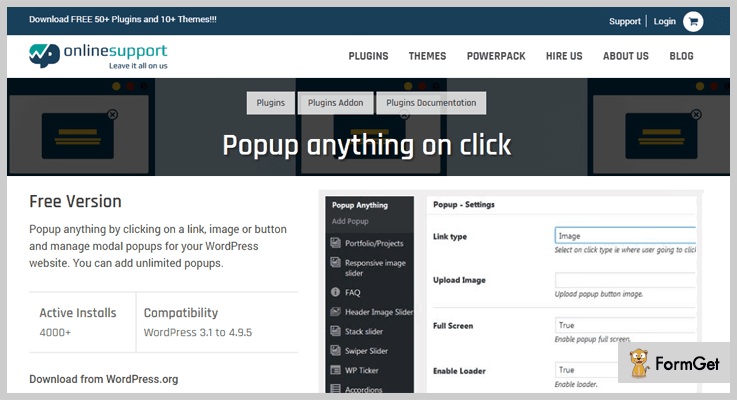Click 'Enable popup full screen.' hint
This screenshot has width=737, height=400.
[592, 339]
